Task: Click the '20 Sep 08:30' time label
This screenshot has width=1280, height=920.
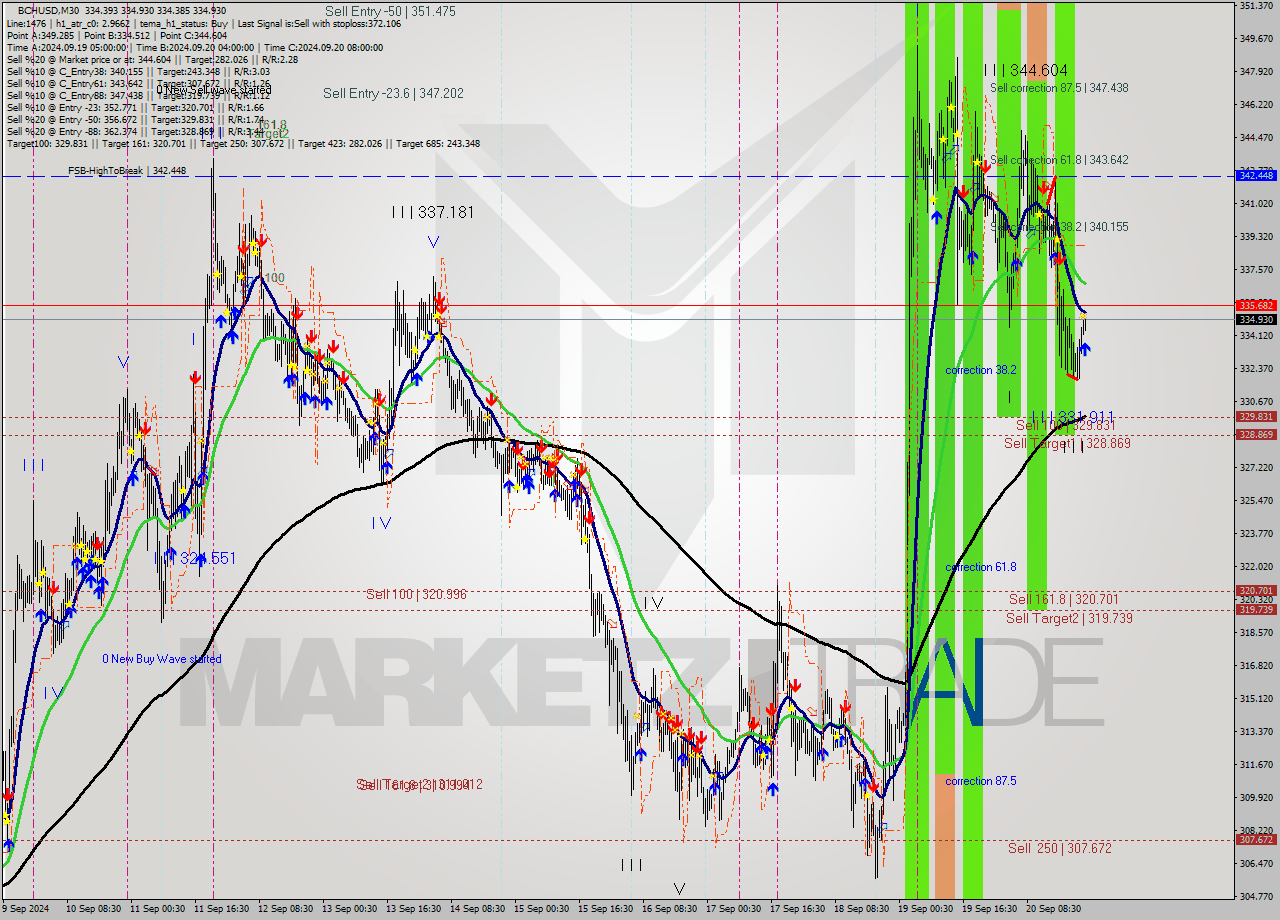Action: point(1055,909)
